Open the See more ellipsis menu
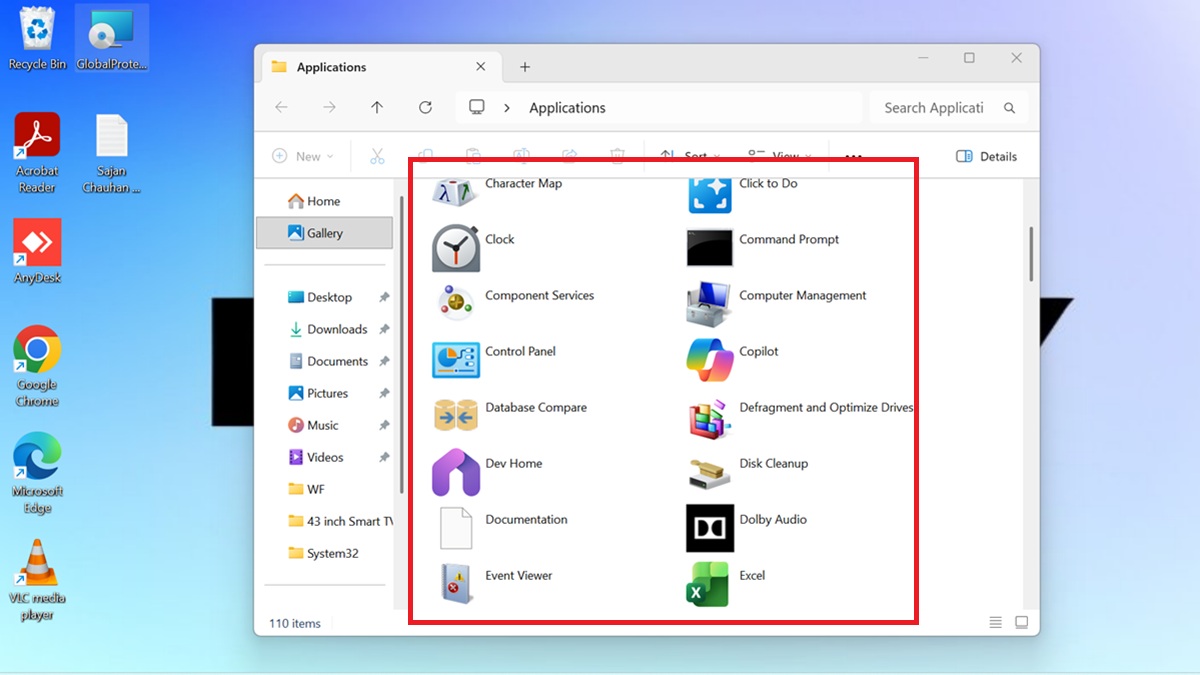The width and height of the screenshot is (1200, 675). [853, 157]
